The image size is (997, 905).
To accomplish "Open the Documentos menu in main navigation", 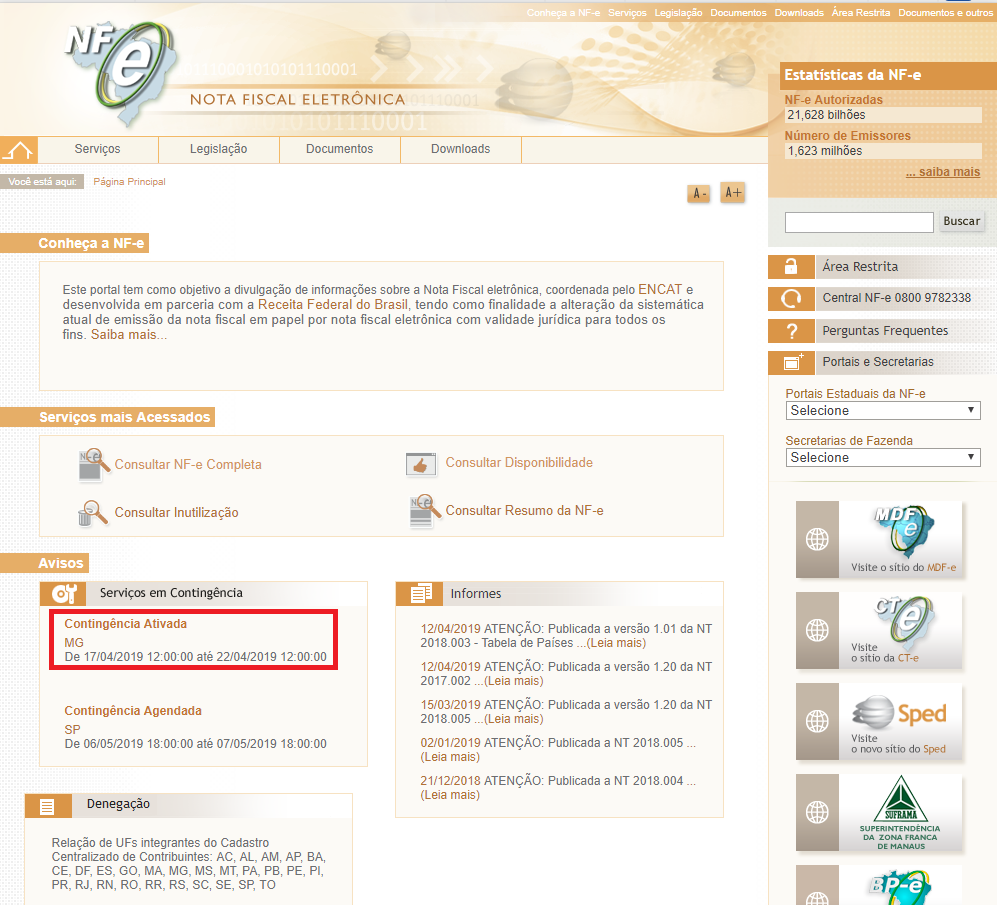I will click(x=340, y=149).
